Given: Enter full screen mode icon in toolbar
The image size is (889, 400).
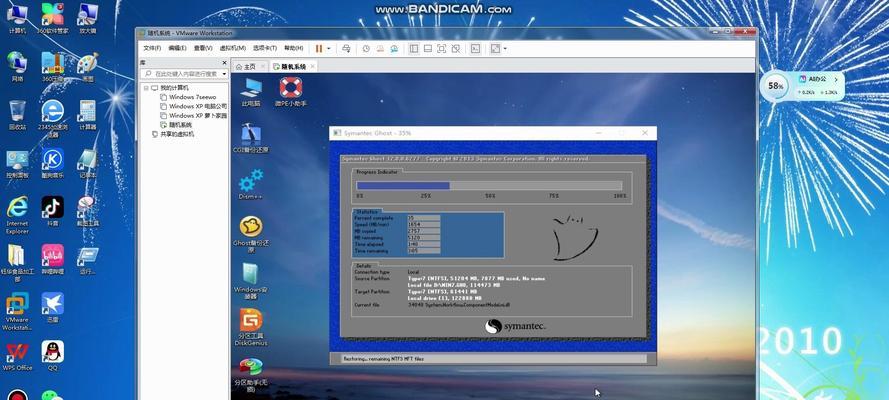Looking at the screenshot, I should (x=442, y=49).
